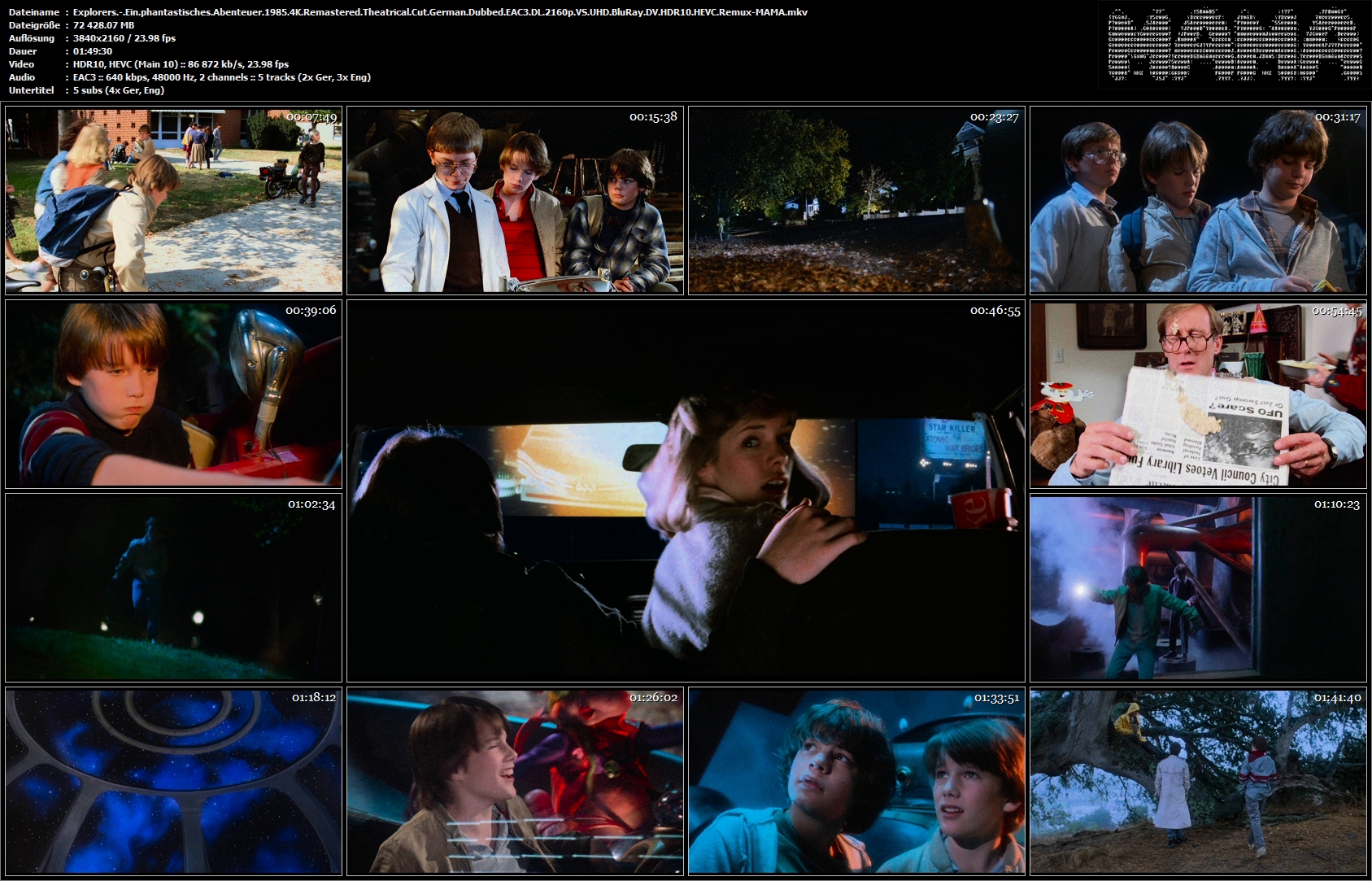Screen dimensions: 1372x881
Task: Click the EAC3 audio info line
Action: click(221, 77)
